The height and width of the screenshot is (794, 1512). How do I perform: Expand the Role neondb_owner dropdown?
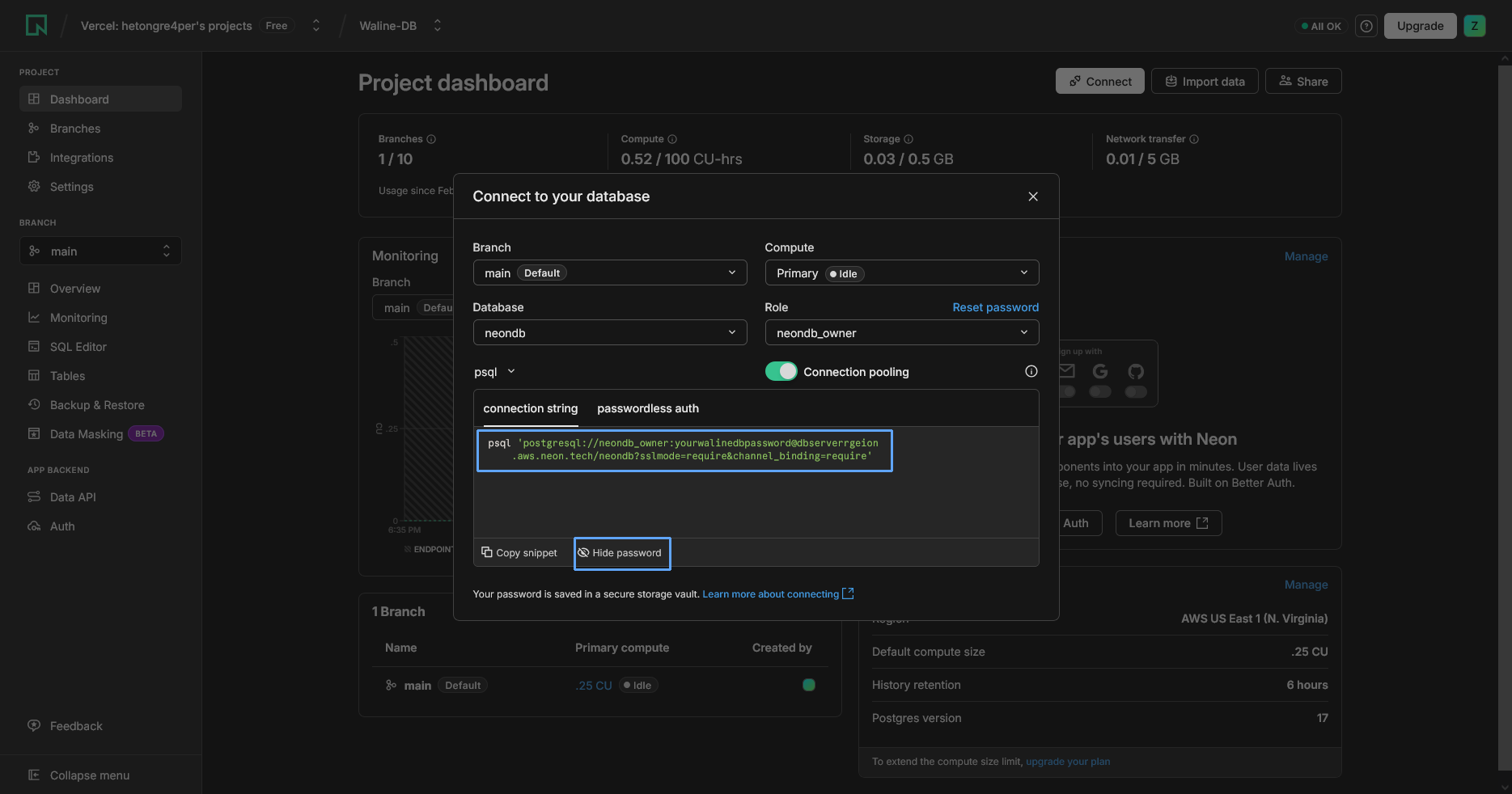click(x=901, y=333)
